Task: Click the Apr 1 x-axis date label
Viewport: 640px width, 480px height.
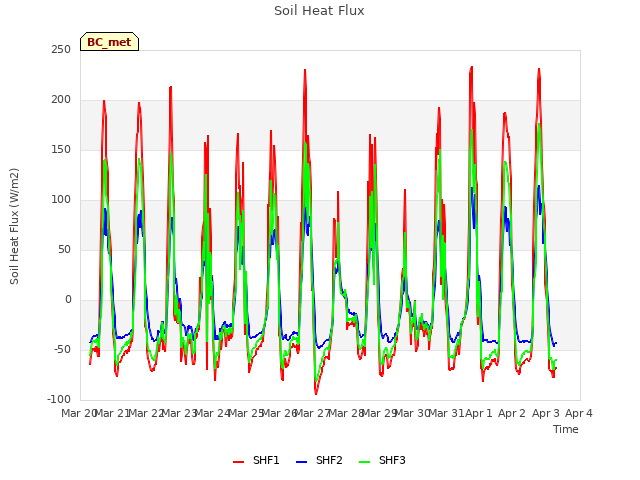Action: [479, 413]
